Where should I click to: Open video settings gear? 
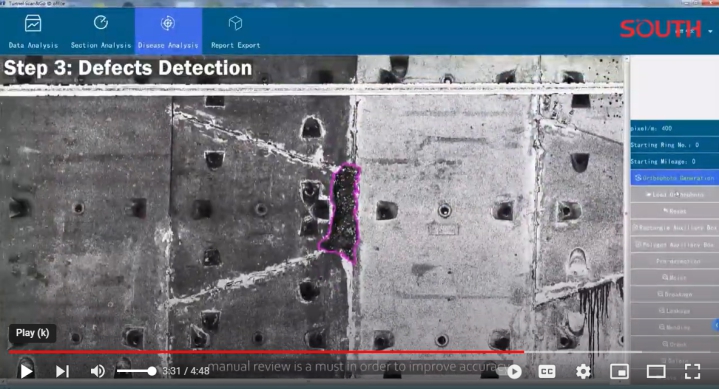(x=583, y=371)
